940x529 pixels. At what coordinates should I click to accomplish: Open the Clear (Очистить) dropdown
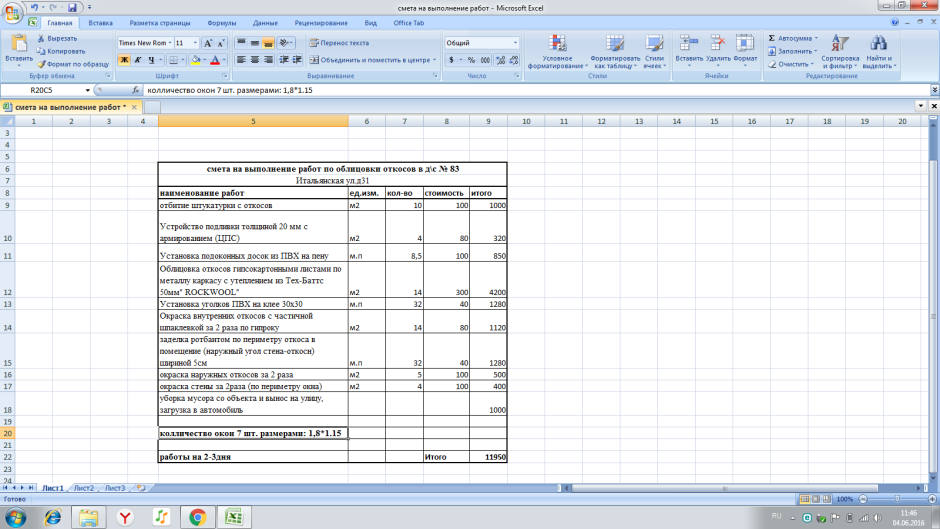click(791, 64)
